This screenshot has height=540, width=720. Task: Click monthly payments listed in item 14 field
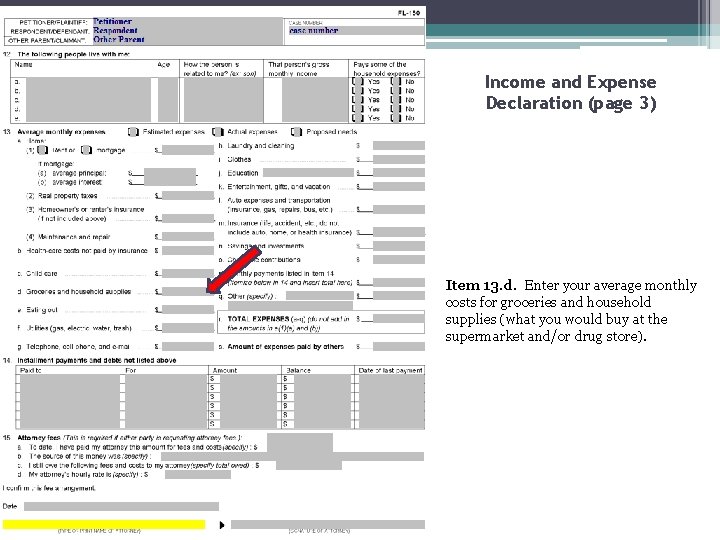click(399, 282)
